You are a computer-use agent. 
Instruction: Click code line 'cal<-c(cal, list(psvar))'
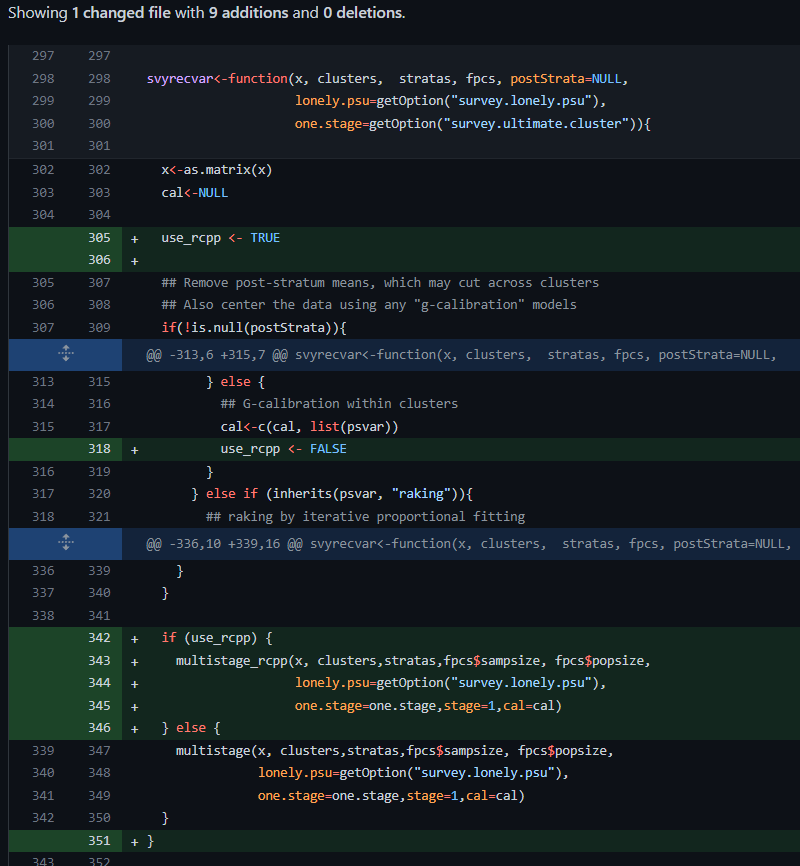coord(309,426)
